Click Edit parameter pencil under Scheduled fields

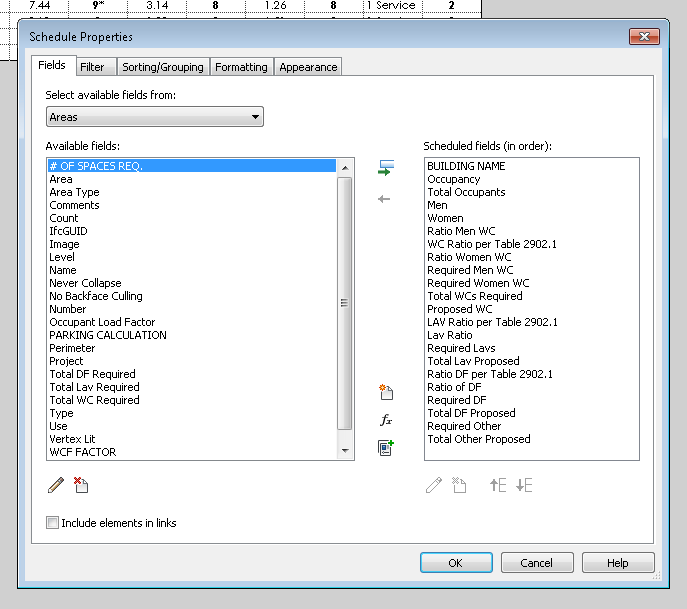[434, 485]
